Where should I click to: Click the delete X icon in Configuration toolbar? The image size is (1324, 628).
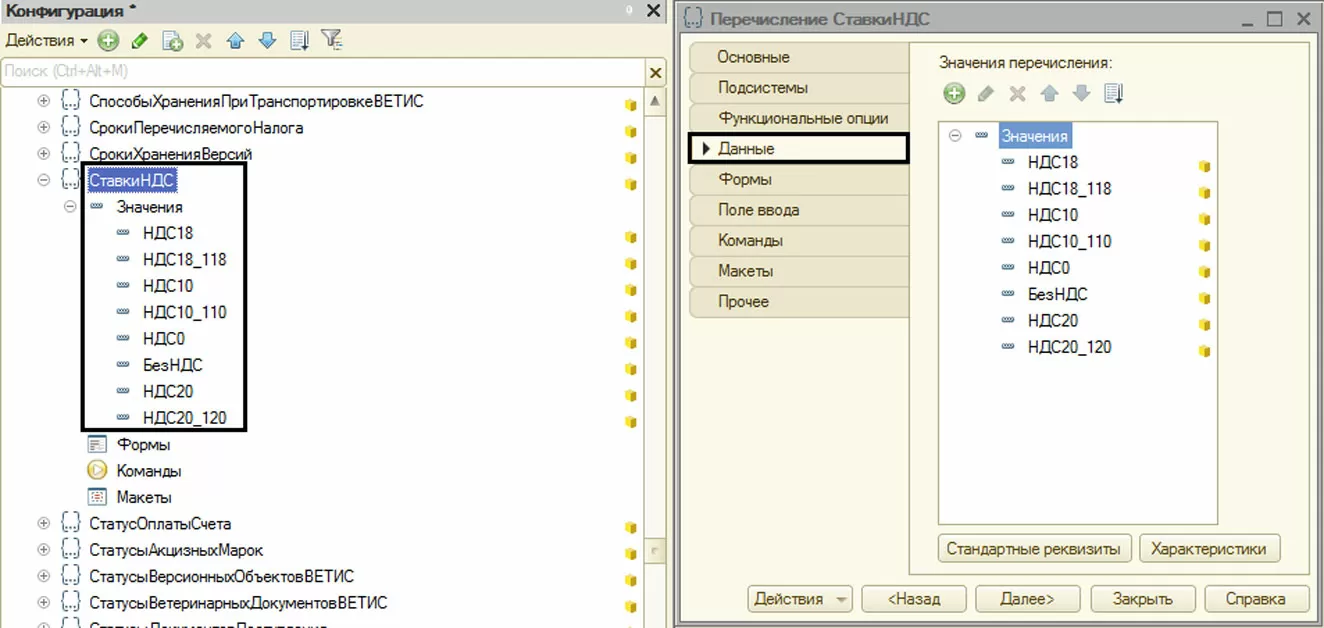point(203,41)
